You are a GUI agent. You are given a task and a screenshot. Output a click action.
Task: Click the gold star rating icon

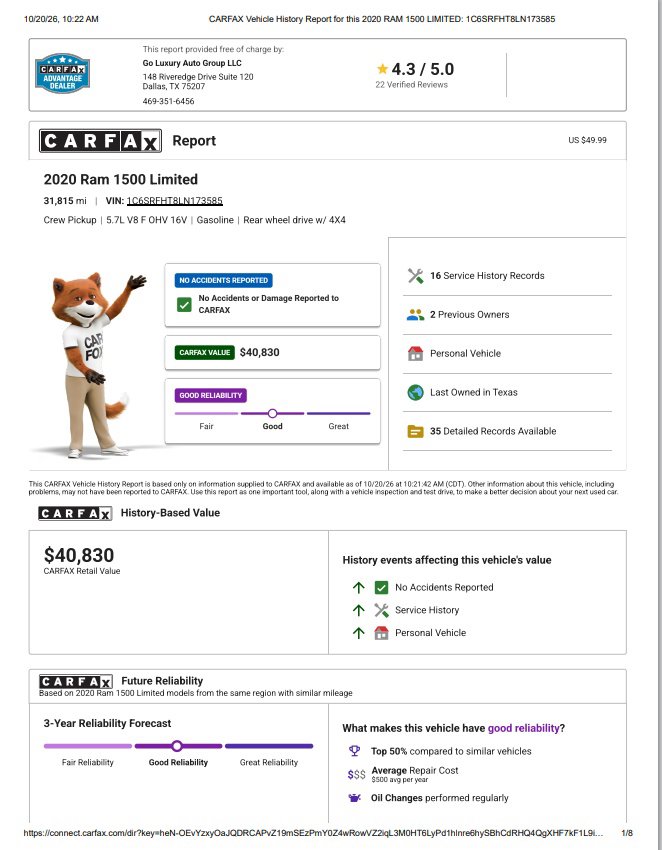coord(382,69)
